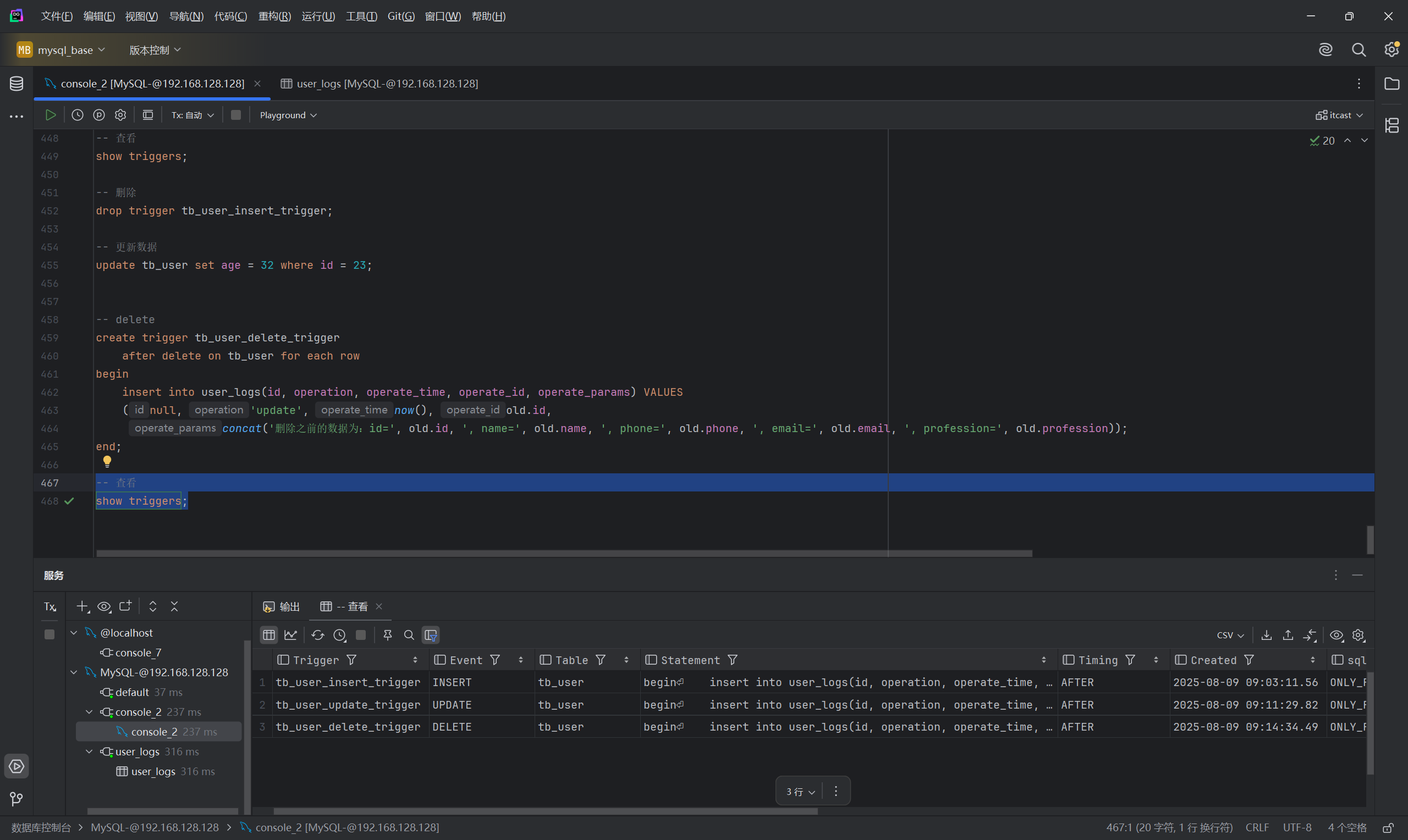Open the 版本控制 version control button

click(155, 50)
